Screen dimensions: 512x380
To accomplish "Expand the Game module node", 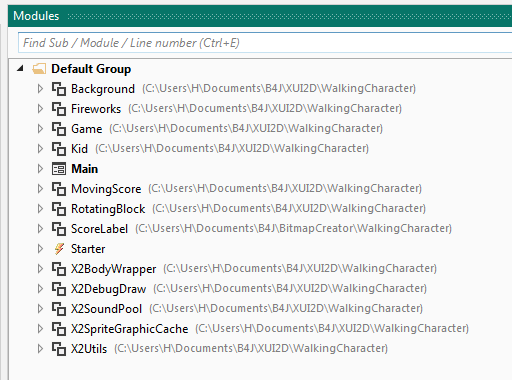I will point(40,129).
